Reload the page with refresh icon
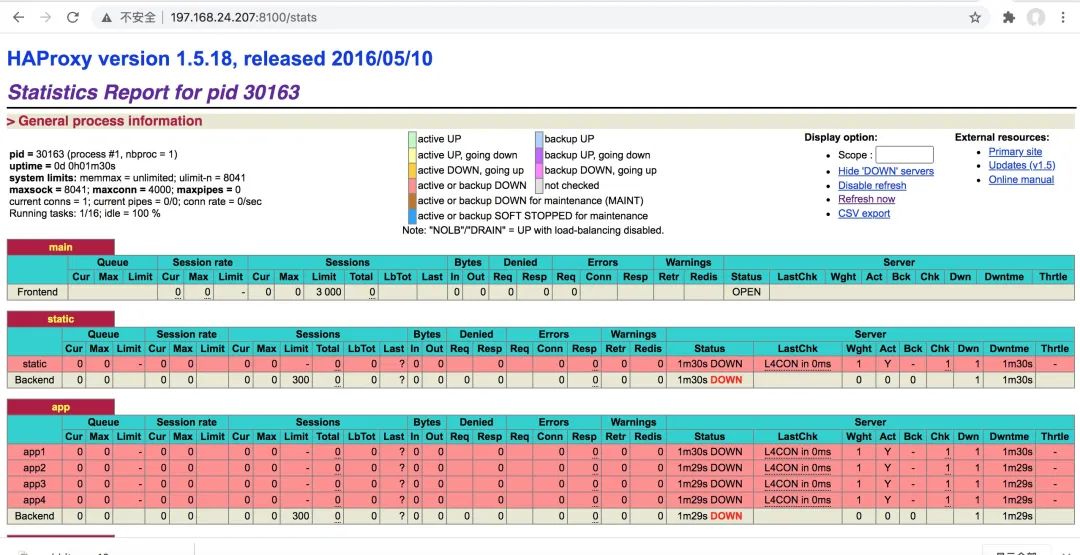Viewport: 1080px width, 555px height. [x=73, y=18]
